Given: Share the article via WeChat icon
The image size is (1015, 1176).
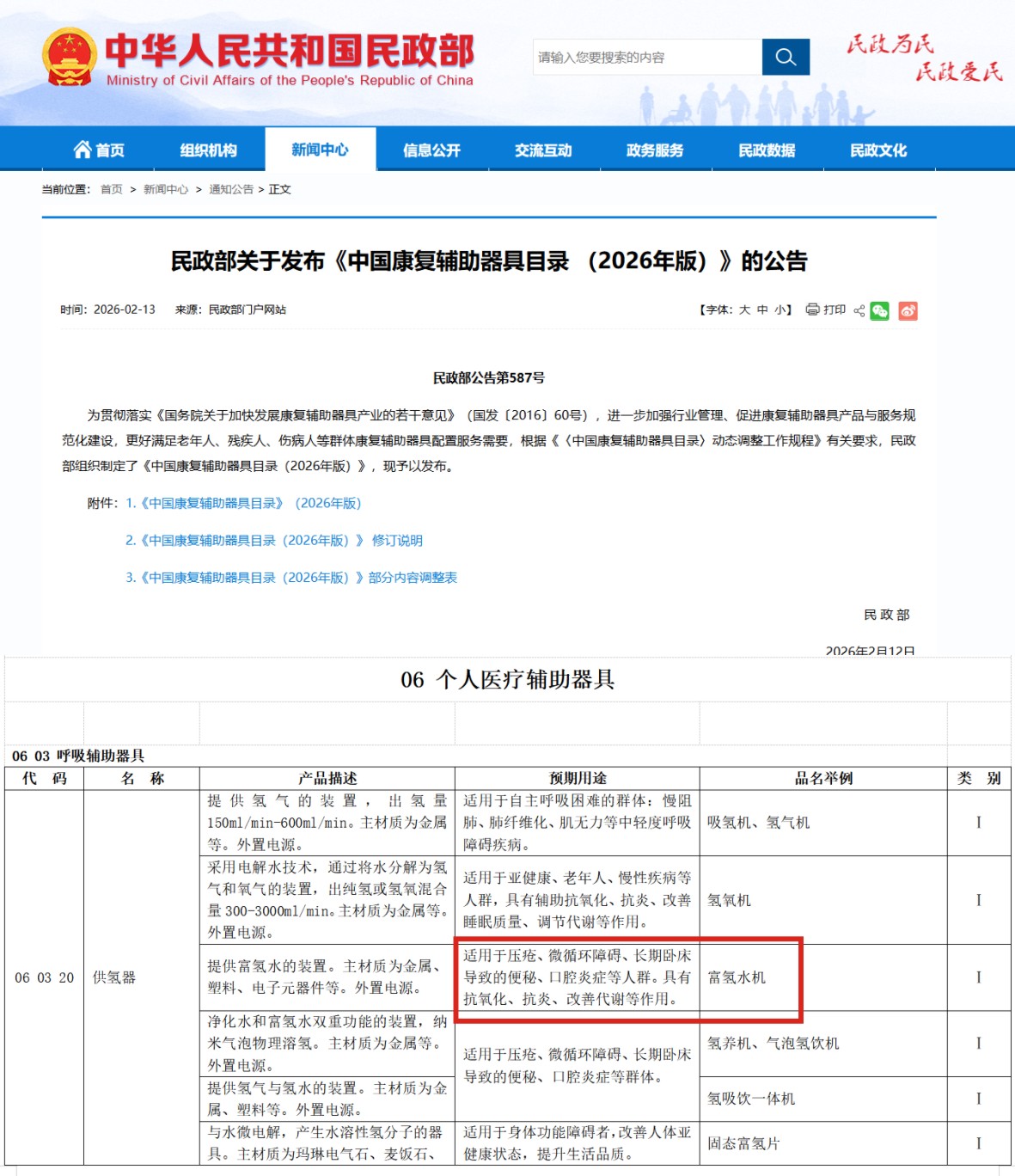Looking at the screenshot, I should click(x=879, y=310).
